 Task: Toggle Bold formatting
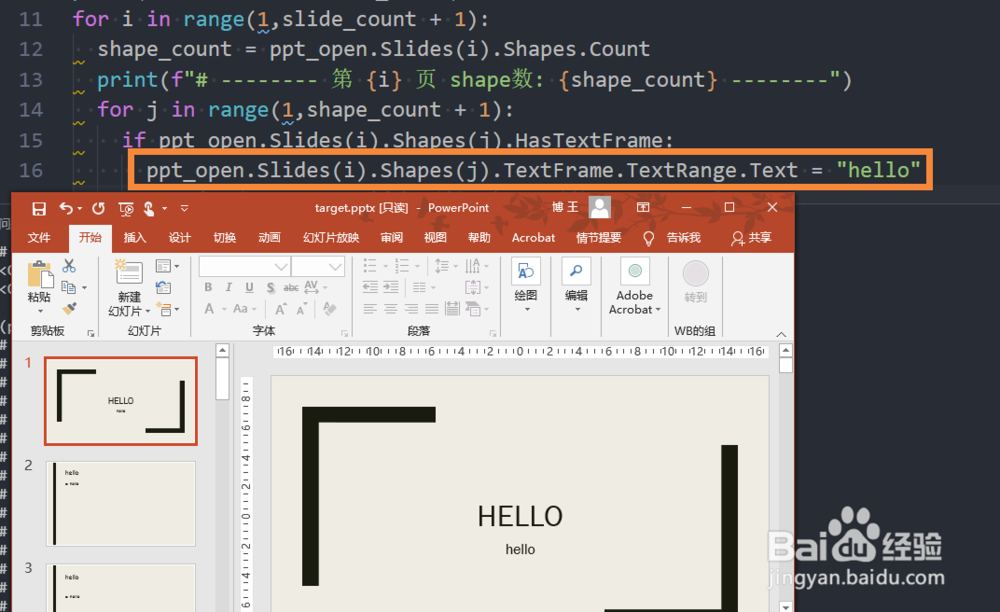pos(209,288)
